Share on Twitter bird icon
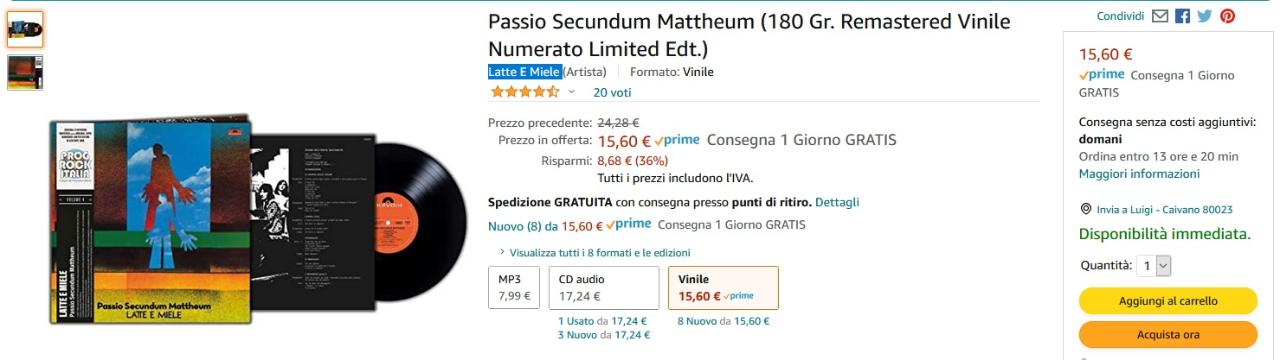 [x=1204, y=16]
